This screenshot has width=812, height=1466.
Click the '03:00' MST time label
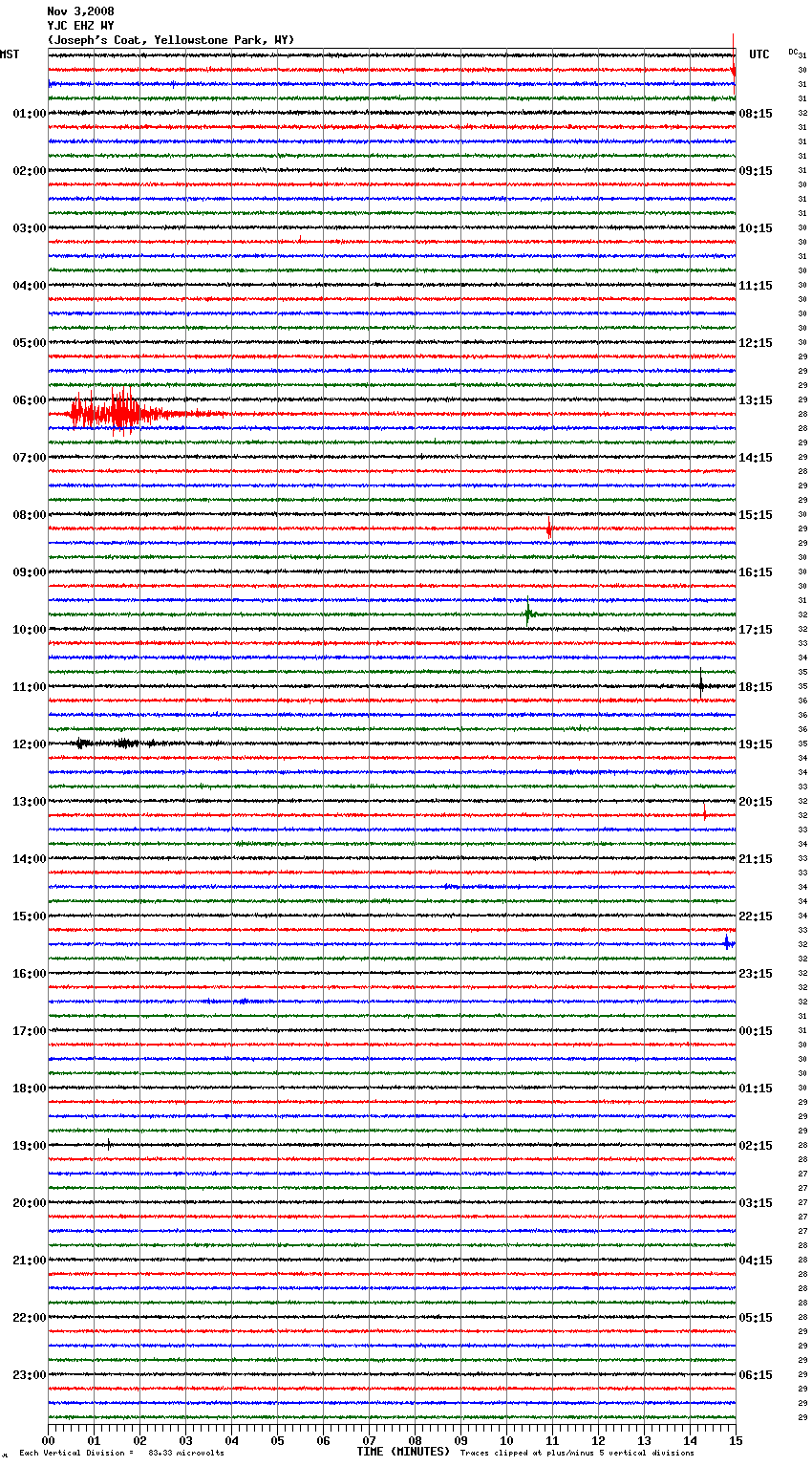click(x=29, y=228)
